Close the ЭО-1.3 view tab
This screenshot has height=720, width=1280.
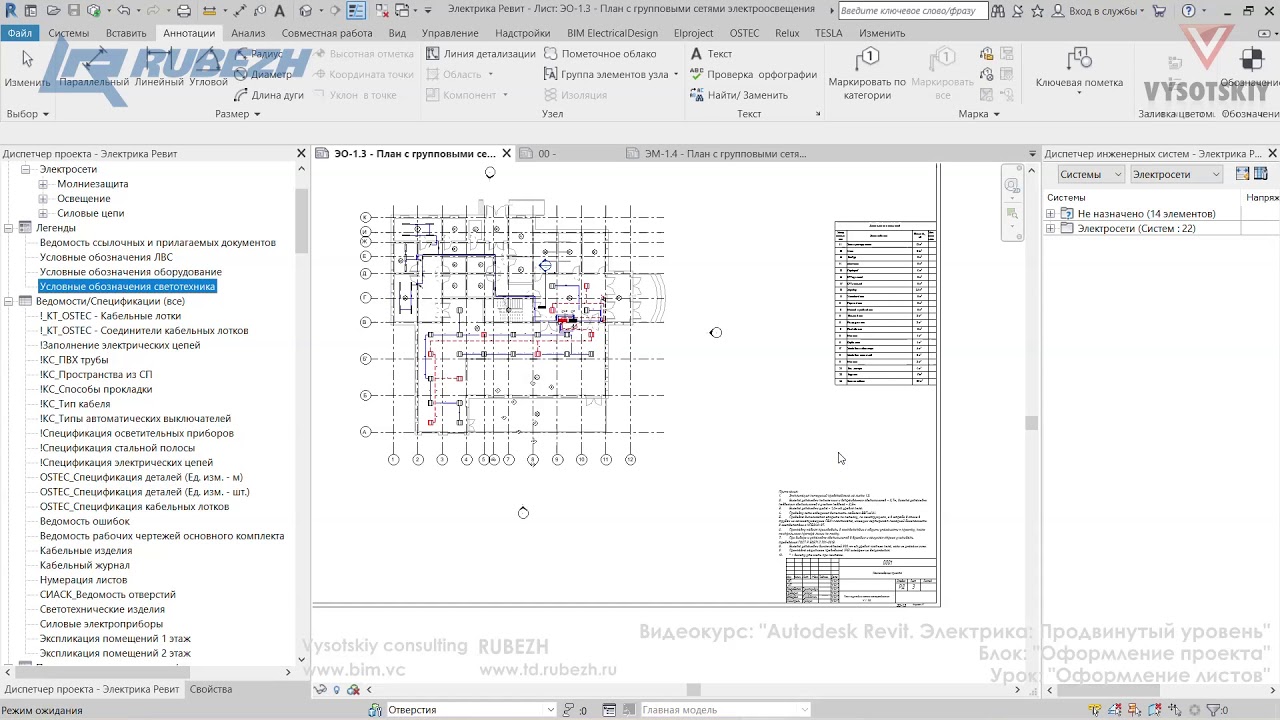(x=506, y=154)
